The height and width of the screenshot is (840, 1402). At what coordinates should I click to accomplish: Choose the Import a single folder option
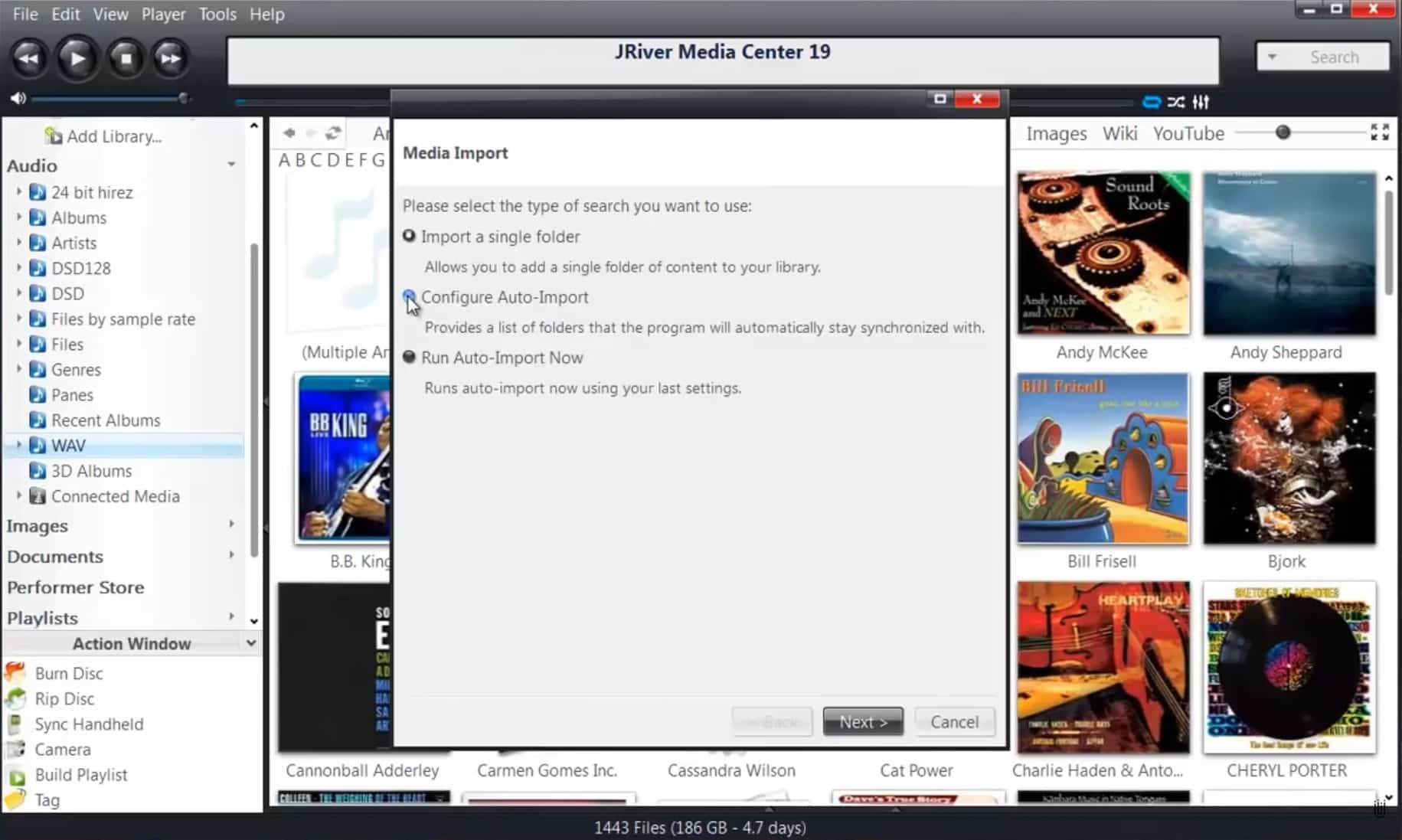tap(409, 236)
